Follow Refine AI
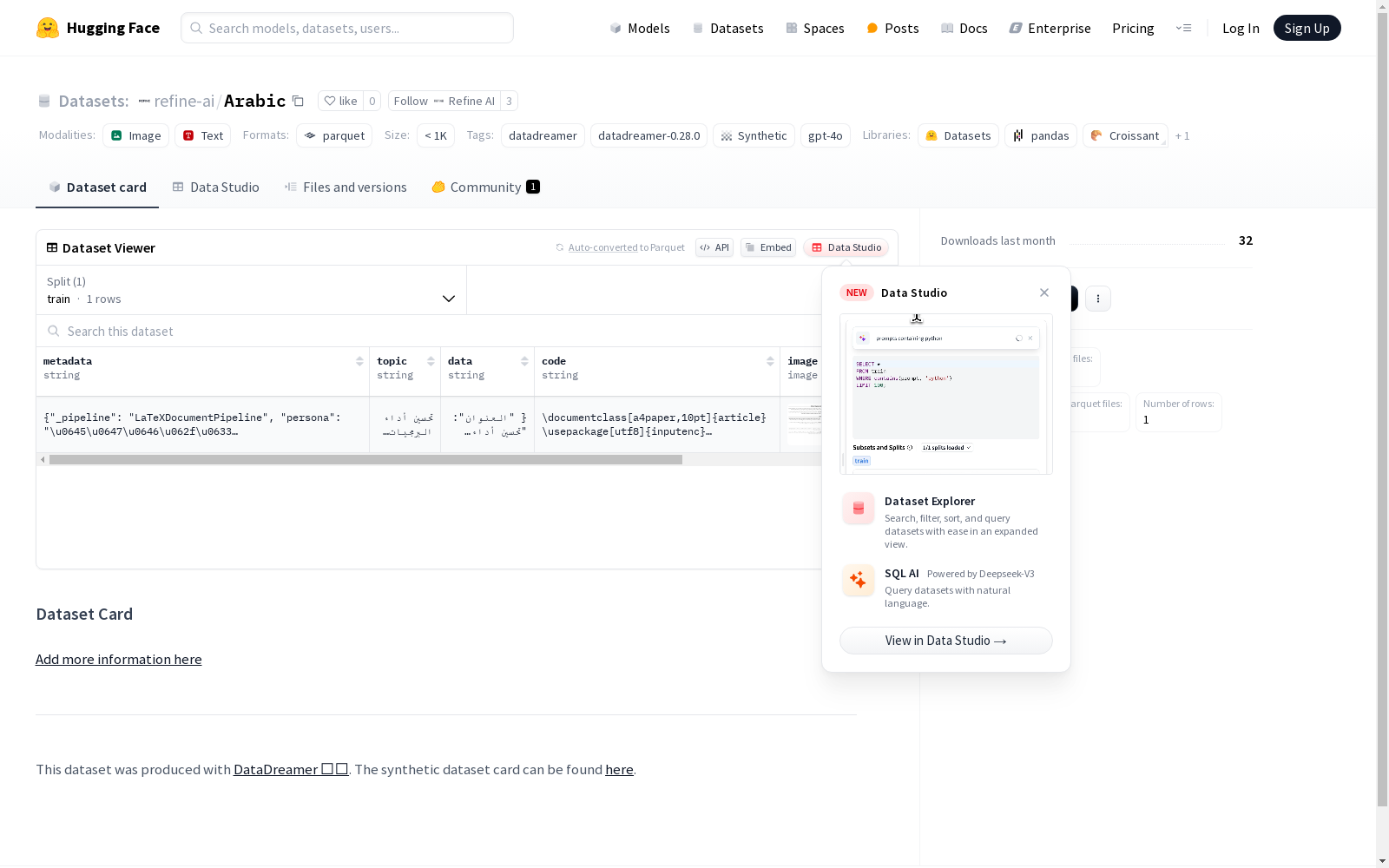The image size is (1389, 868). pos(444,101)
